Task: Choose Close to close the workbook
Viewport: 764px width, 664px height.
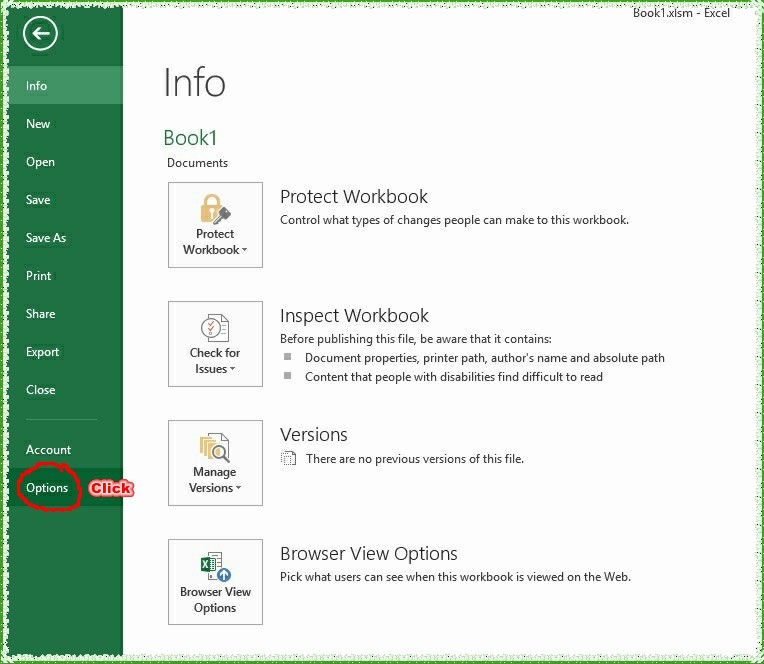Action: point(66,389)
